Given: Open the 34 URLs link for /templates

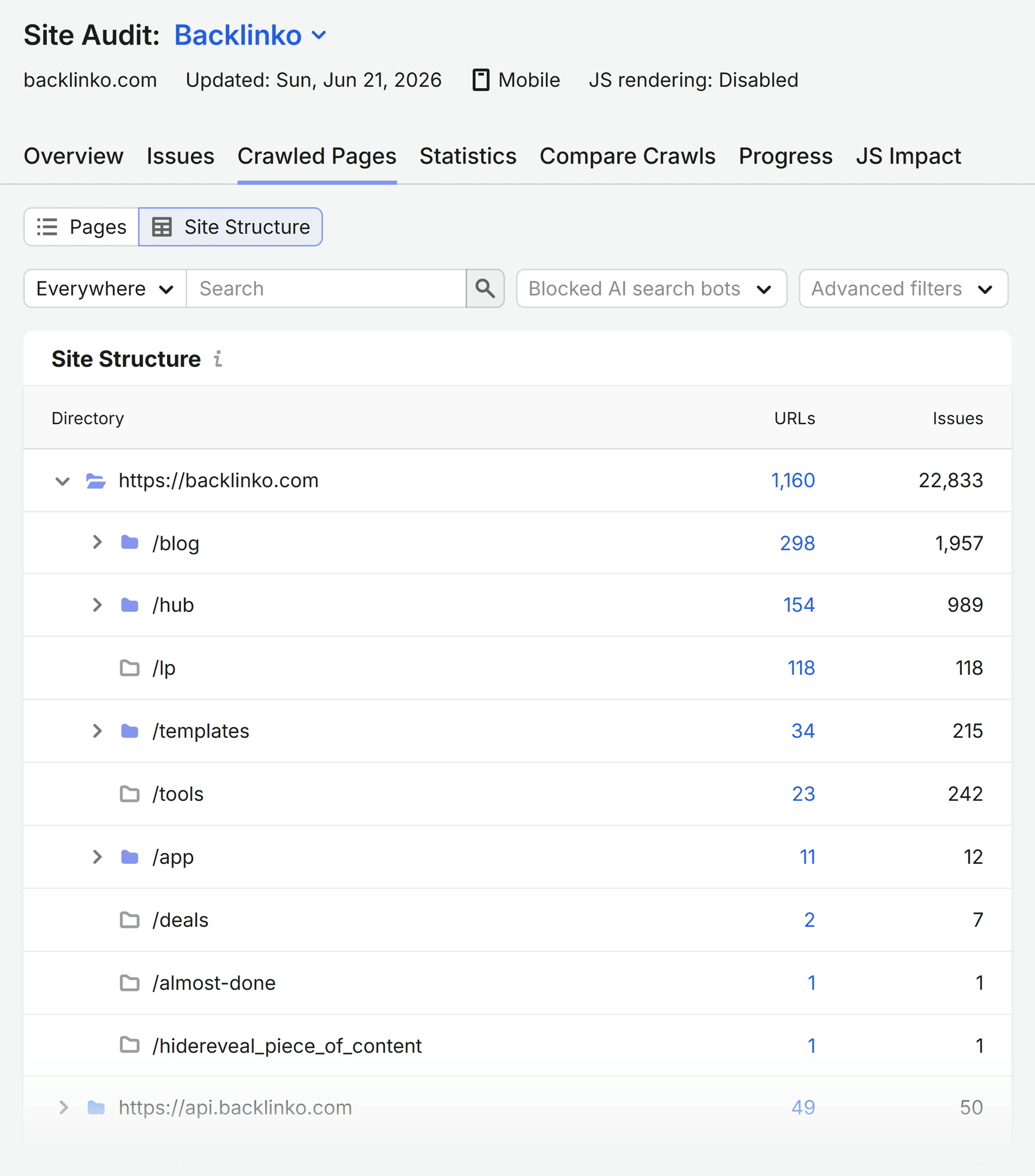Looking at the screenshot, I should coord(803,731).
